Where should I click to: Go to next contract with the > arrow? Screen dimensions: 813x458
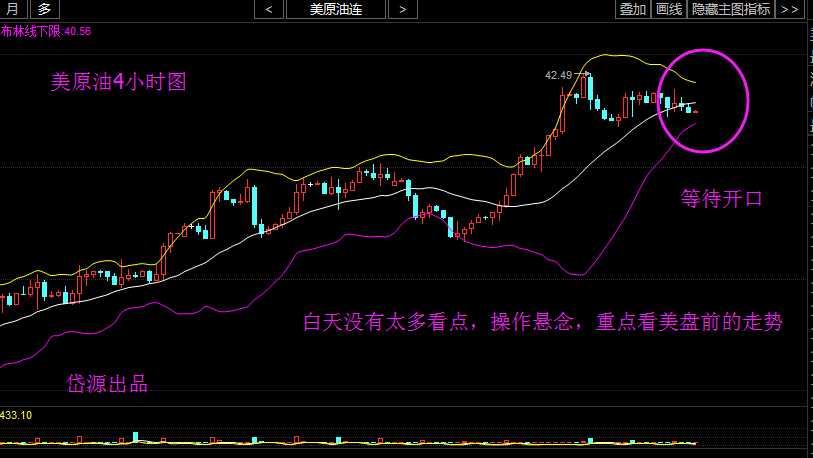[x=402, y=9]
